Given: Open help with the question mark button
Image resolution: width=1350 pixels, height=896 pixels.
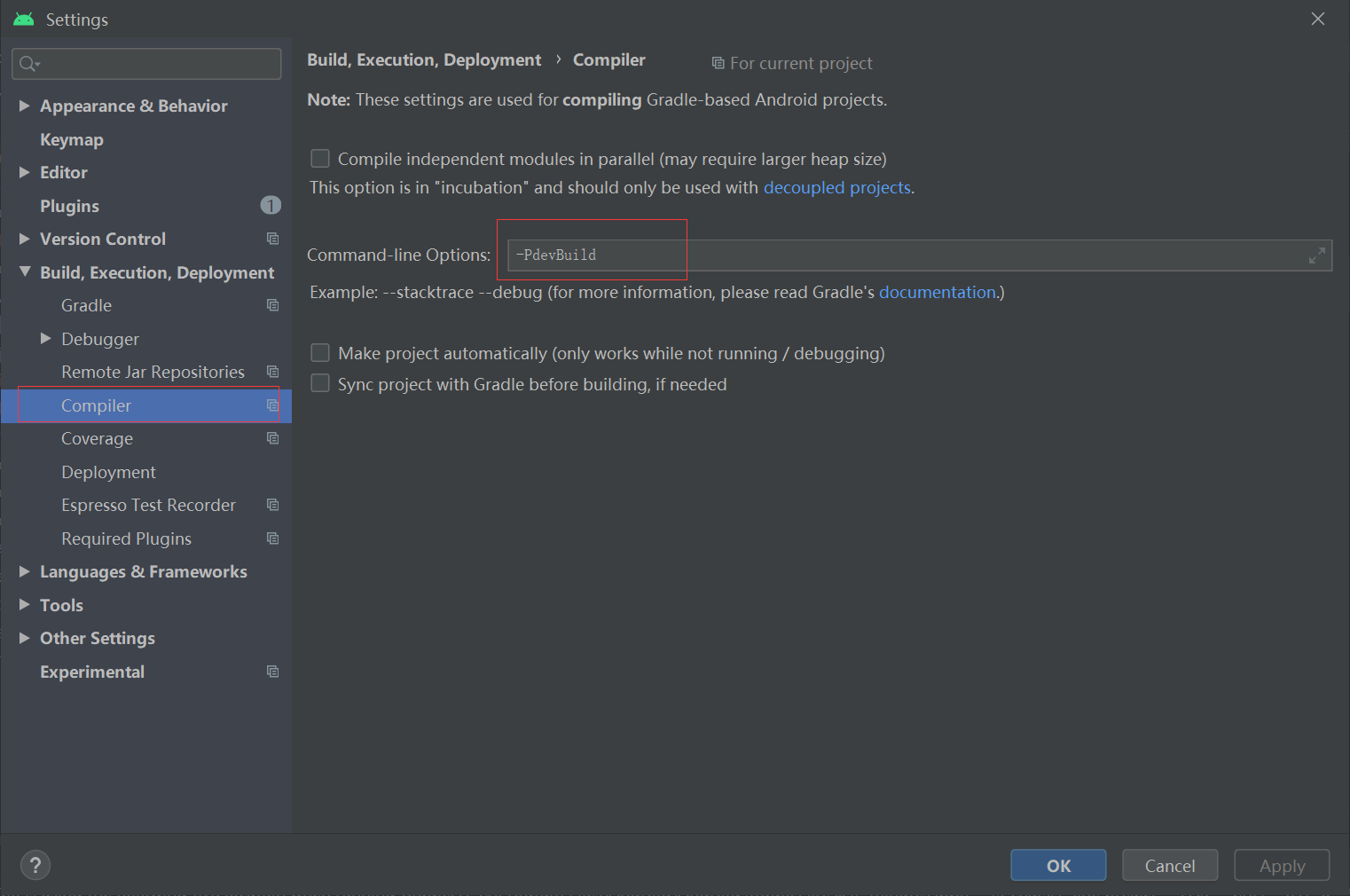Looking at the screenshot, I should click(35, 866).
